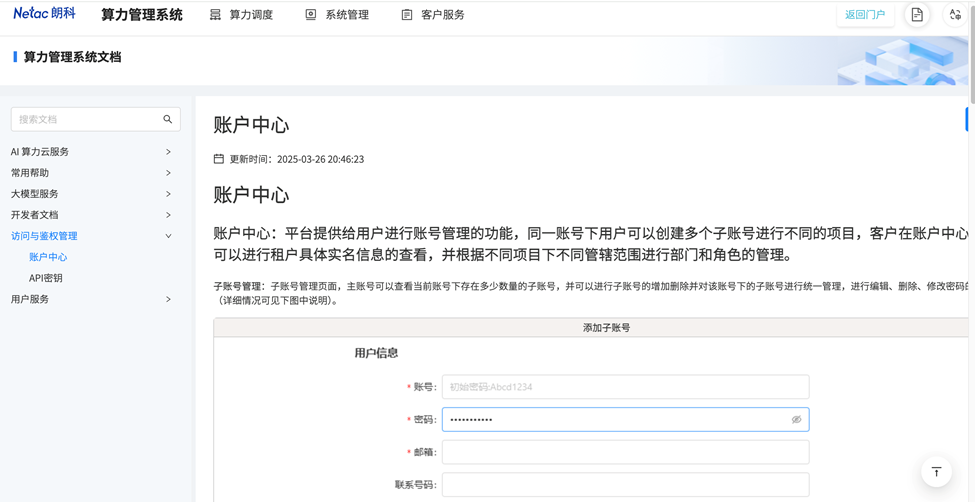This screenshot has width=975, height=502.
Task: Toggle password visibility eye icon
Action: pyautogui.click(x=796, y=420)
